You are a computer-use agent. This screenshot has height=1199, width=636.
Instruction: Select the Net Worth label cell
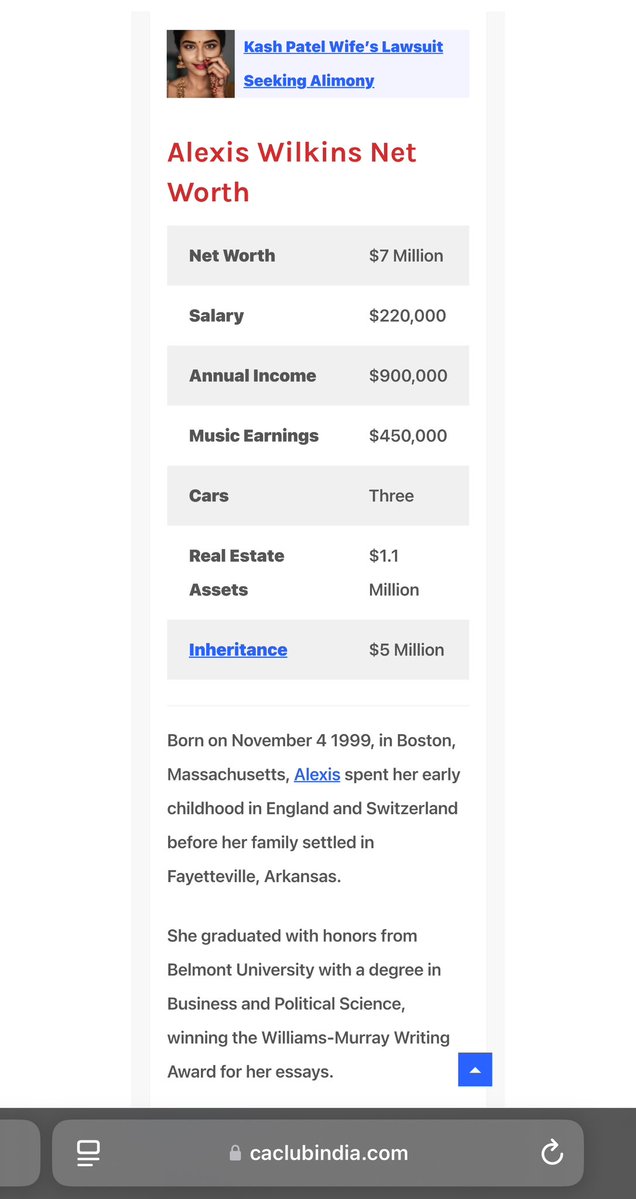tap(232, 256)
